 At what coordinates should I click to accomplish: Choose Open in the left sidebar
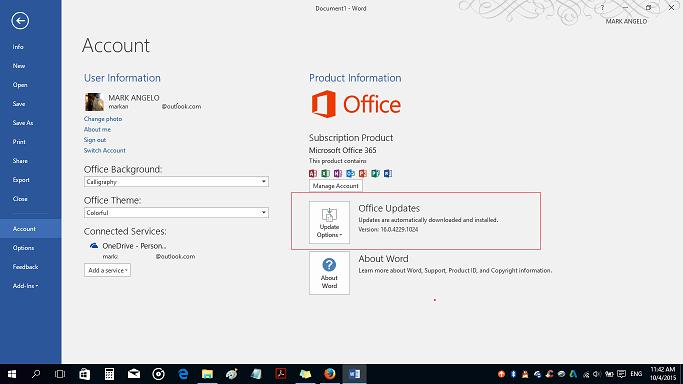[20, 85]
